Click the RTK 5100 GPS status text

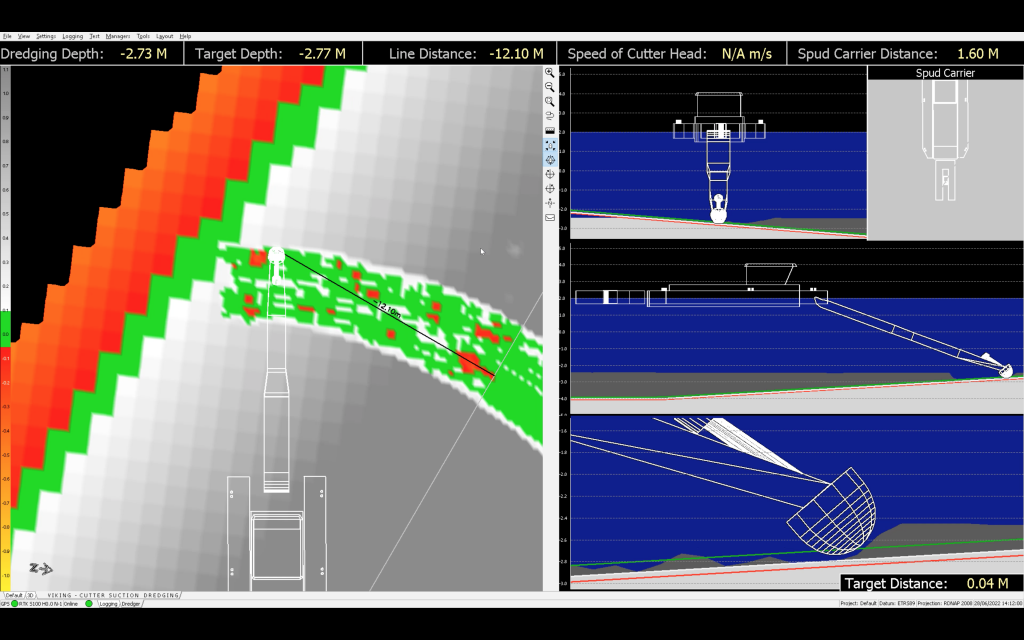(40, 604)
